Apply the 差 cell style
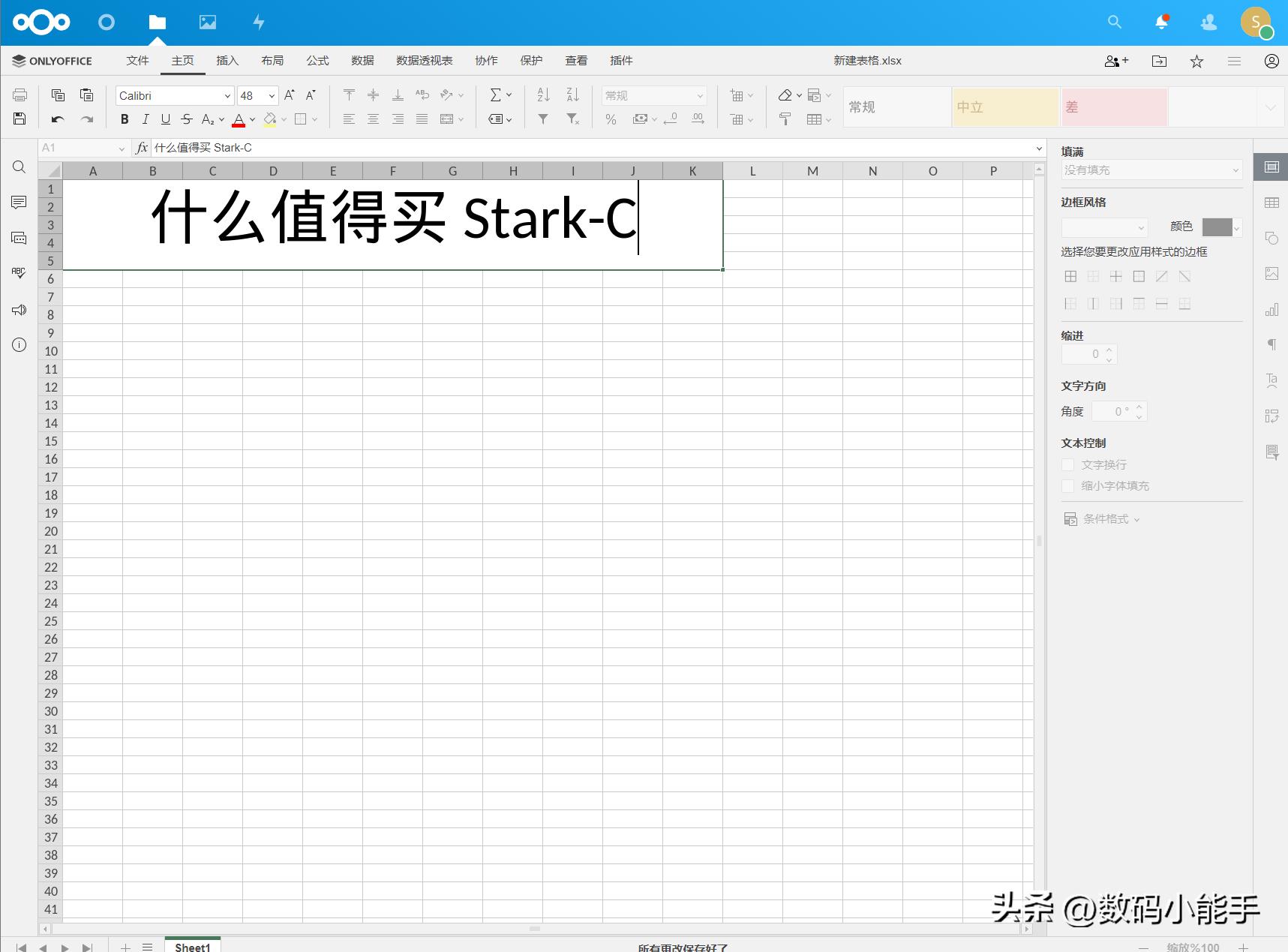The height and width of the screenshot is (952, 1288). point(1114,107)
